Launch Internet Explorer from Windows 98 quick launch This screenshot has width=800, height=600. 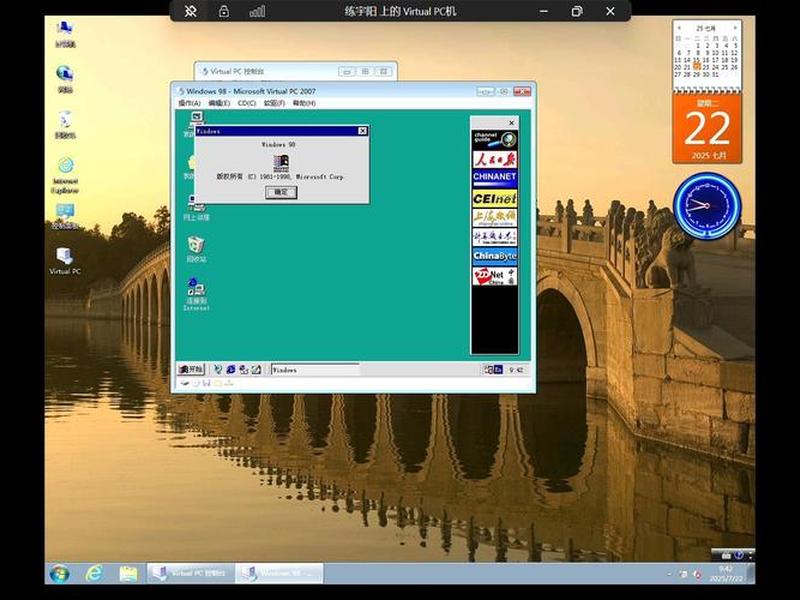(231, 369)
